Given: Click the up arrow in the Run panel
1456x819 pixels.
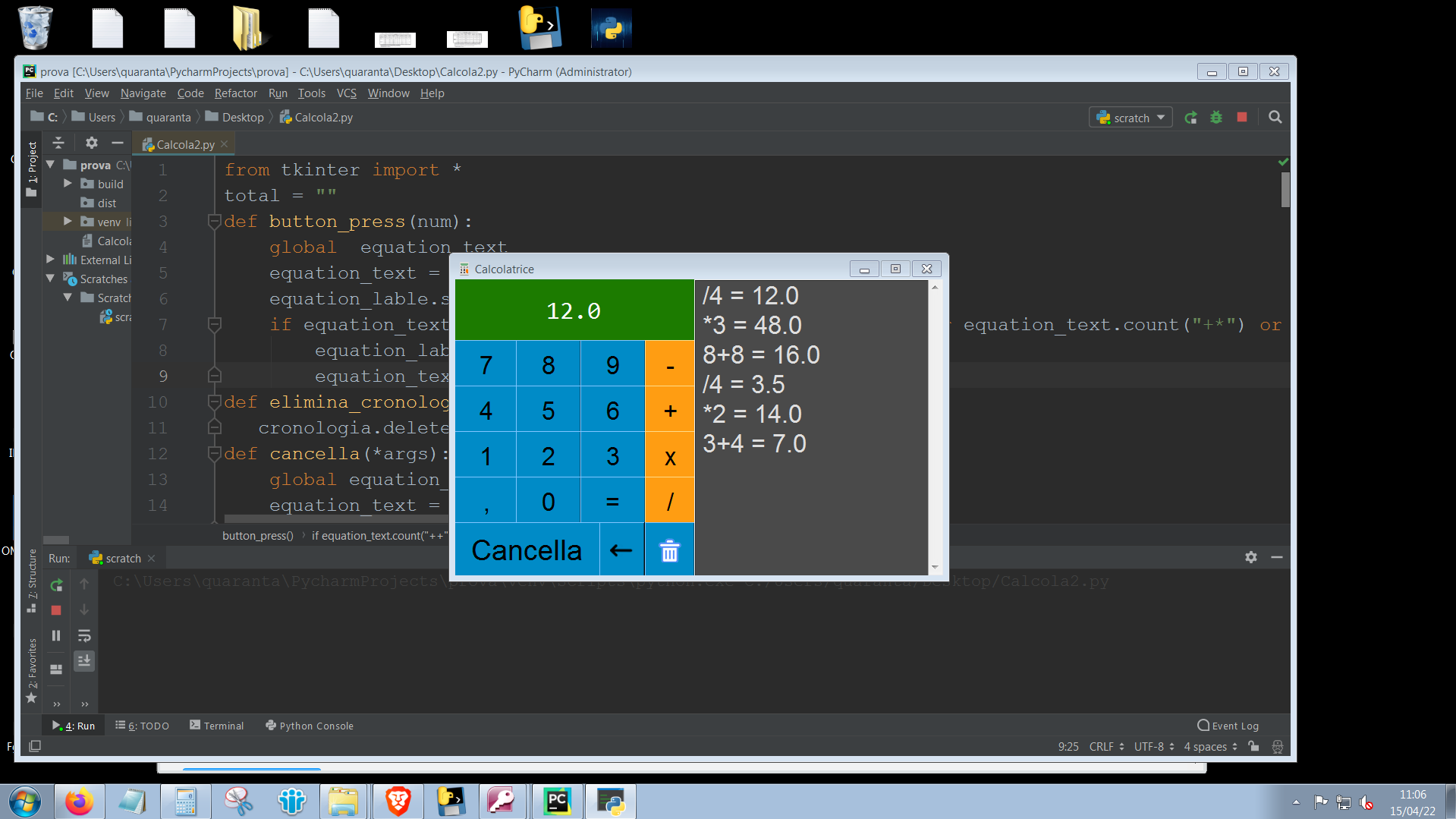Looking at the screenshot, I should pyautogui.click(x=84, y=584).
